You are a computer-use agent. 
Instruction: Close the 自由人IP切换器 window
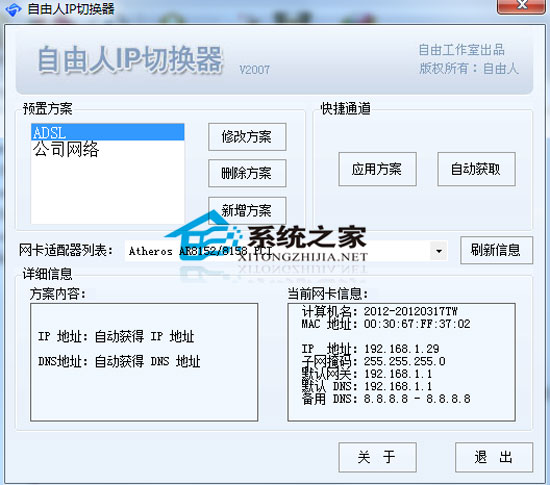coord(521,6)
